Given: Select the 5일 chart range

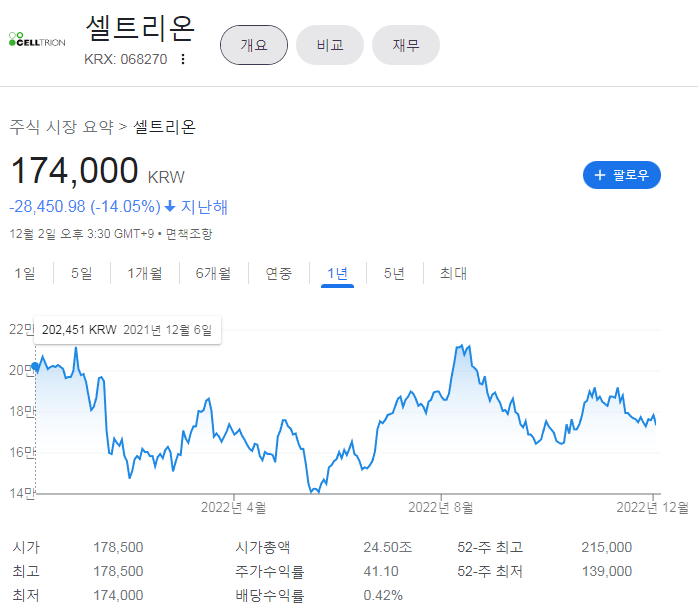Looking at the screenshot, I should point(81,273).
